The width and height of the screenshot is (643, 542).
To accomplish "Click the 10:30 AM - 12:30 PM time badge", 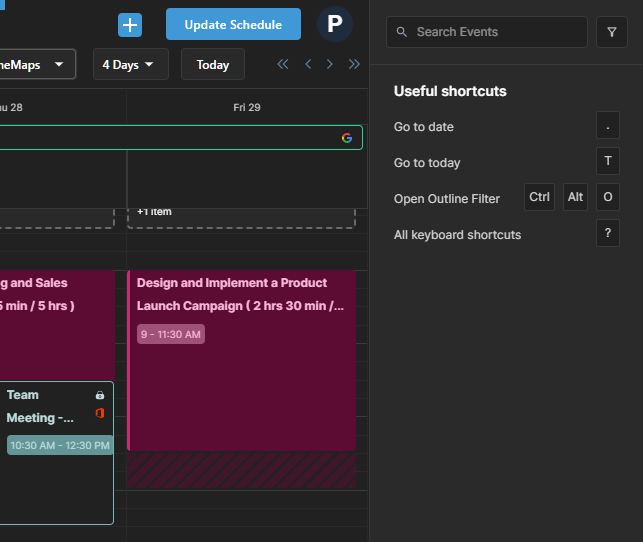I will point(60,445).
